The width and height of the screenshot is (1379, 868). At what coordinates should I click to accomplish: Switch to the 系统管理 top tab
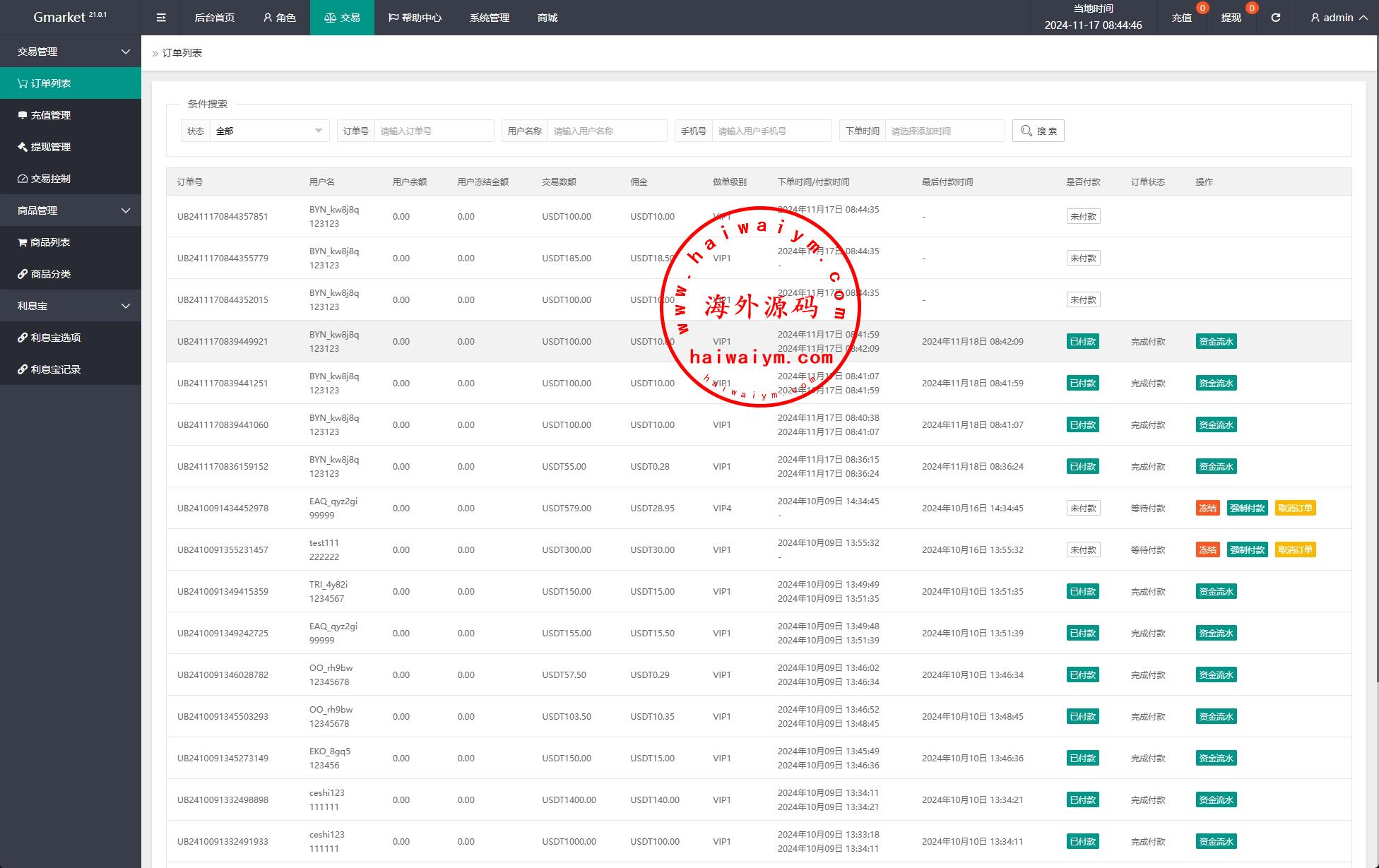point(489,18)
